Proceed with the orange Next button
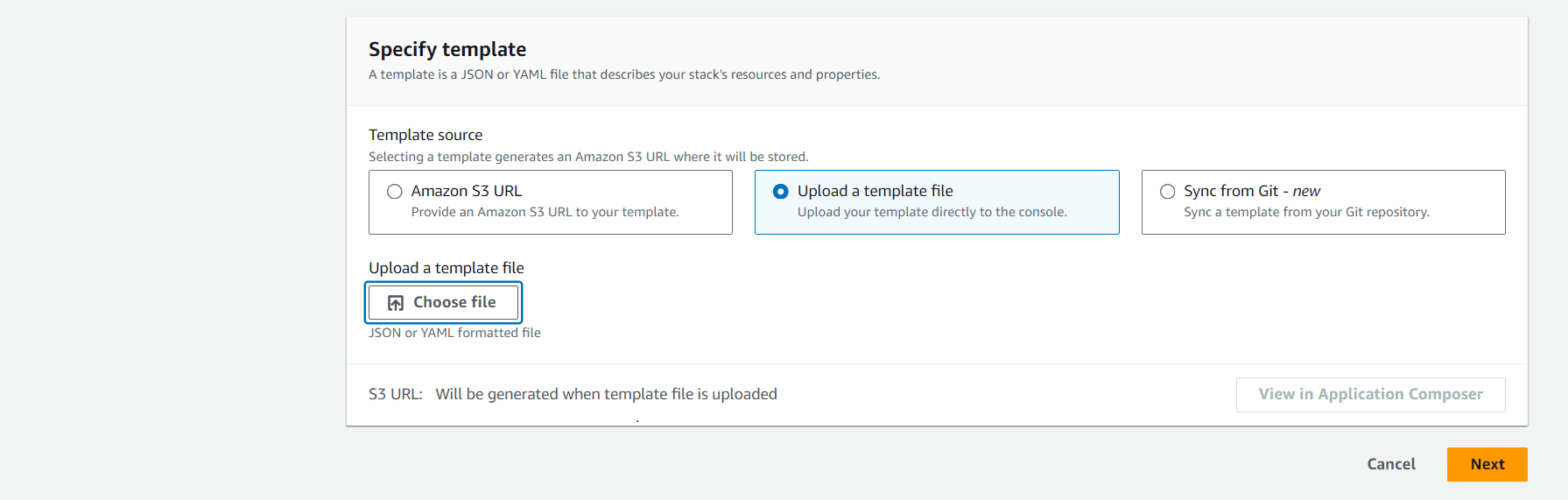Screen dimensions: 1568x500 point(1487,464)
